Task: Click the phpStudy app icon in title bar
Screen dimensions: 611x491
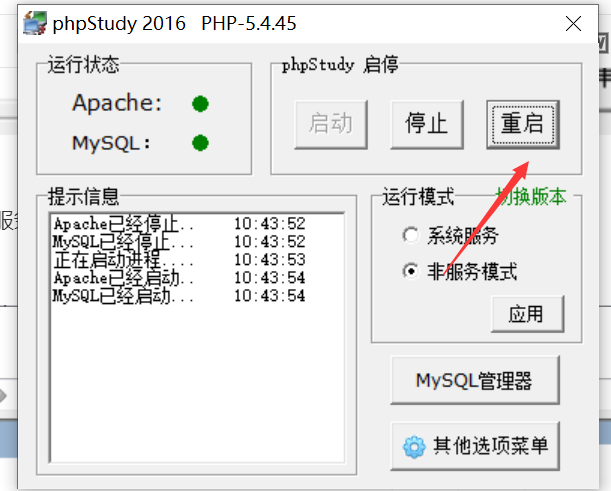Action: coord(35,23)
